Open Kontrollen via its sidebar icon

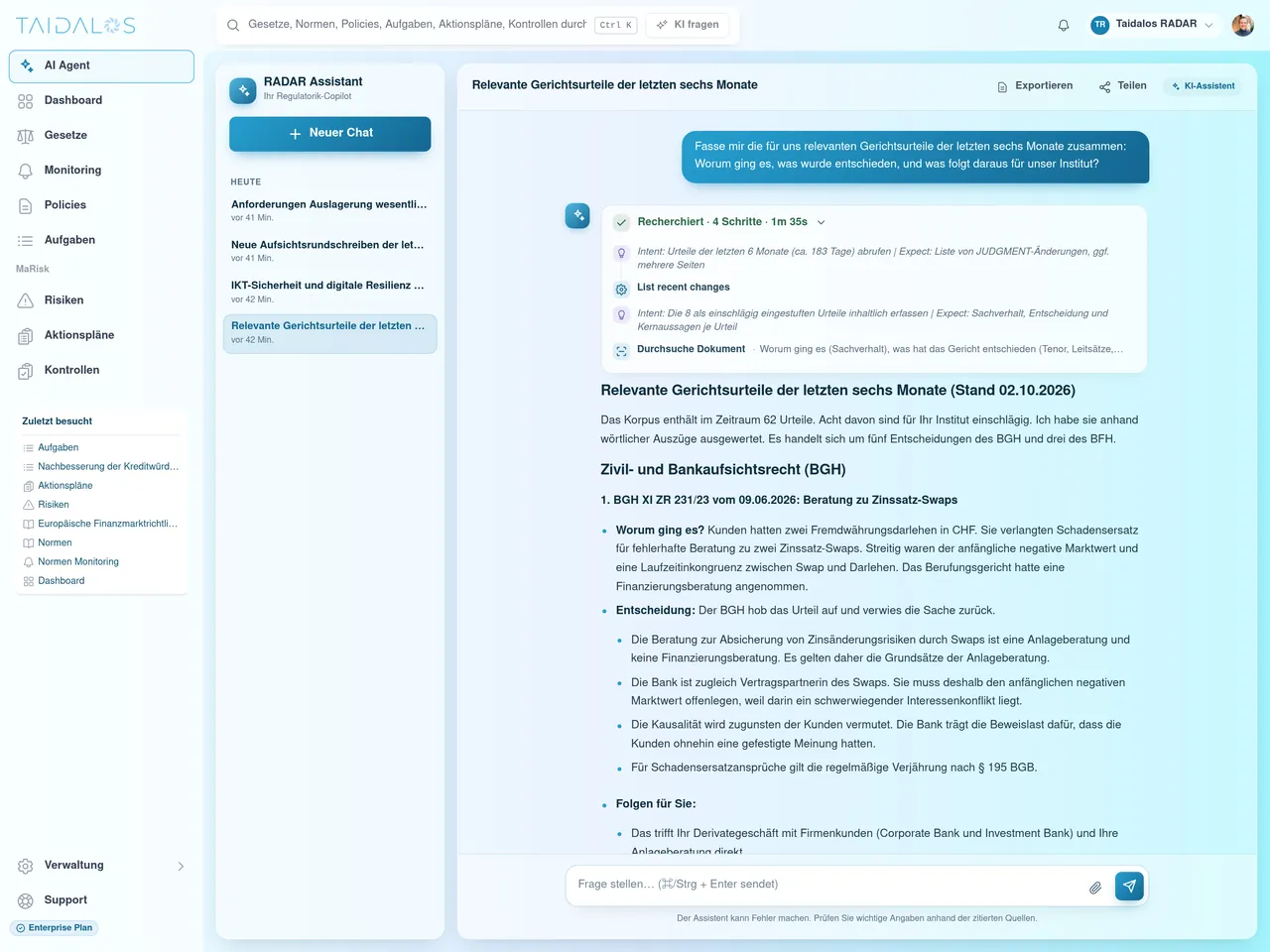26,371
